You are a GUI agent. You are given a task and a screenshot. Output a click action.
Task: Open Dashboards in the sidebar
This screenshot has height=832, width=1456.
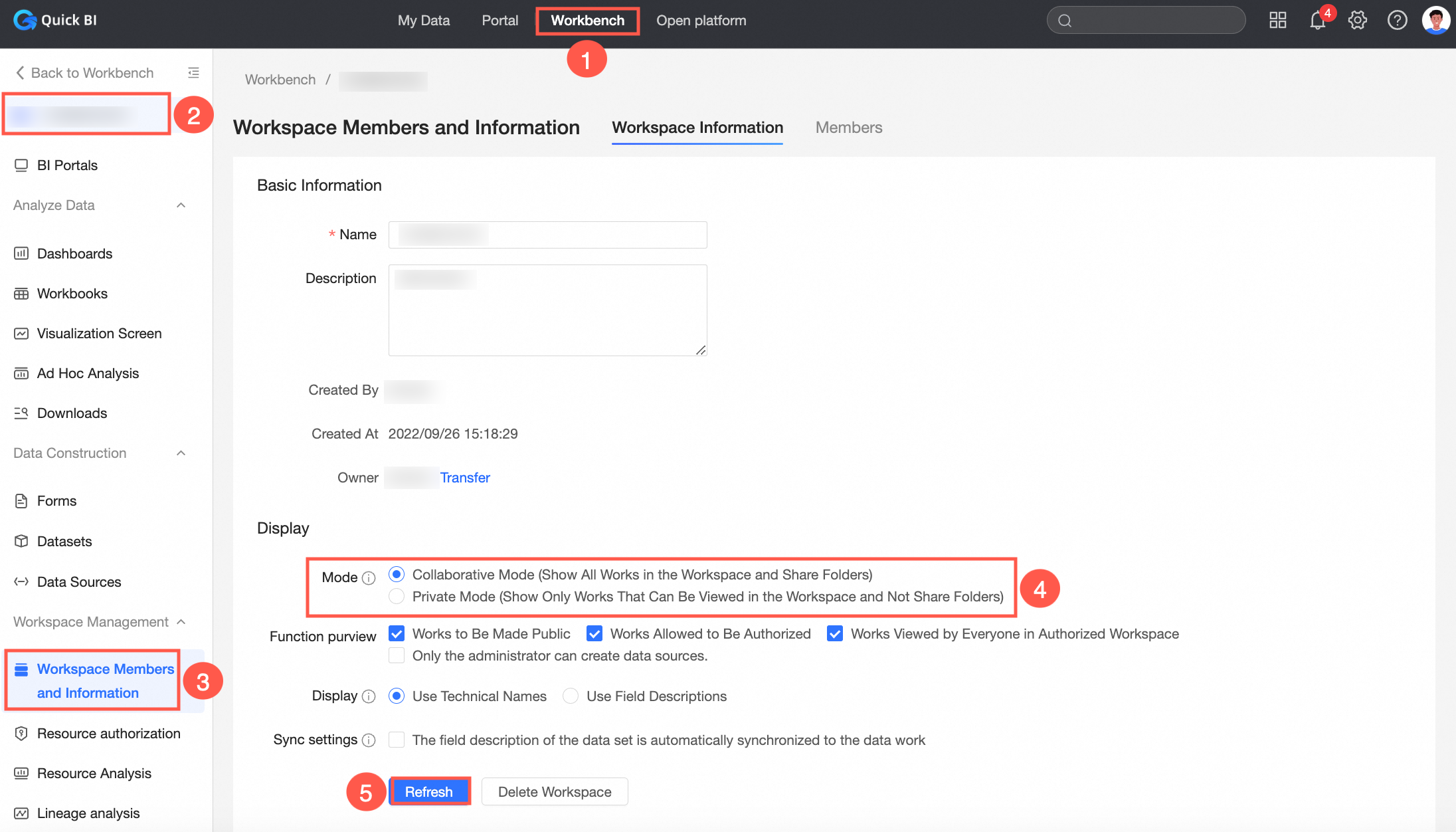point(74,253)
